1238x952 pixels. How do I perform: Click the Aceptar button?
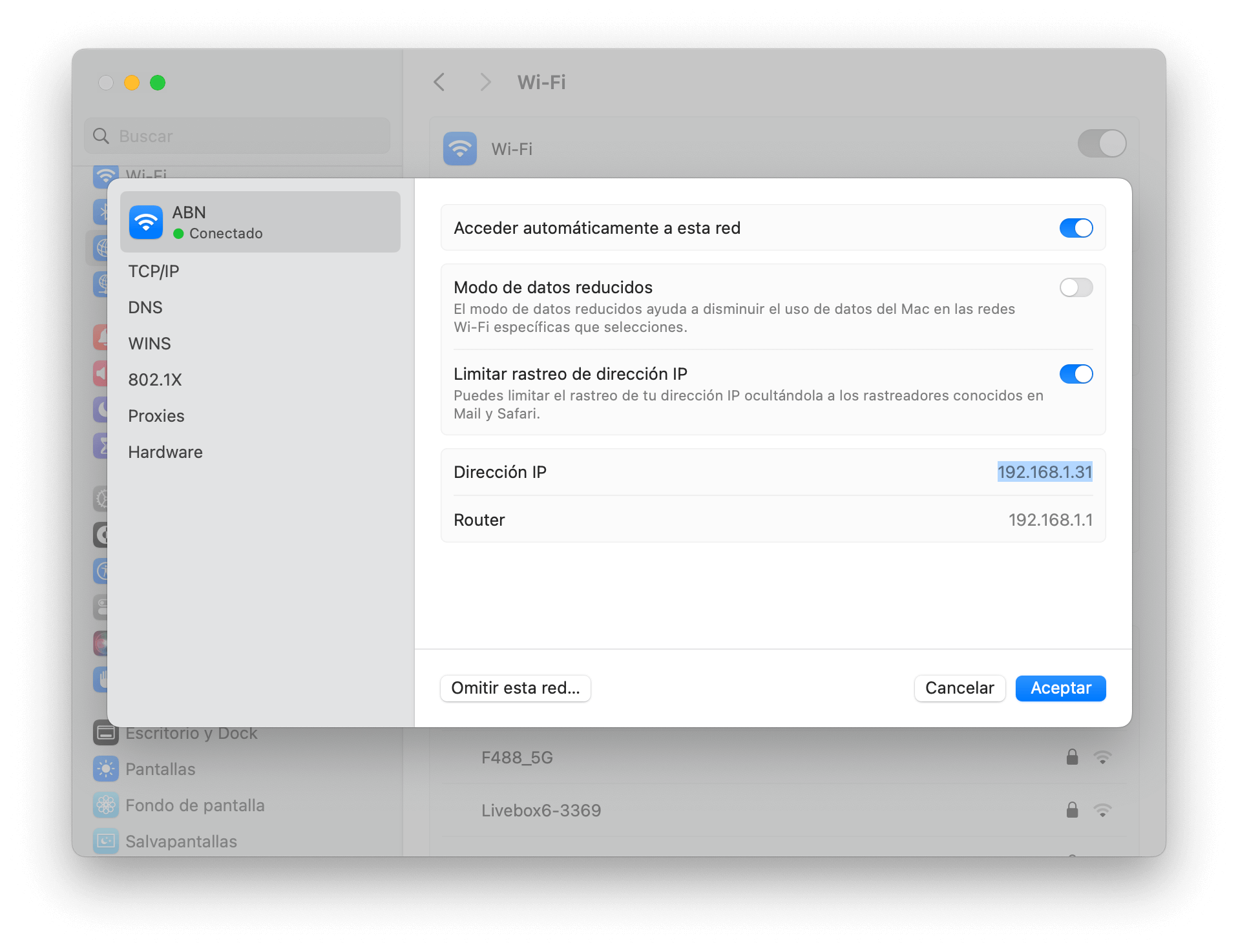pyautogui.click(x=1060, y=688)
